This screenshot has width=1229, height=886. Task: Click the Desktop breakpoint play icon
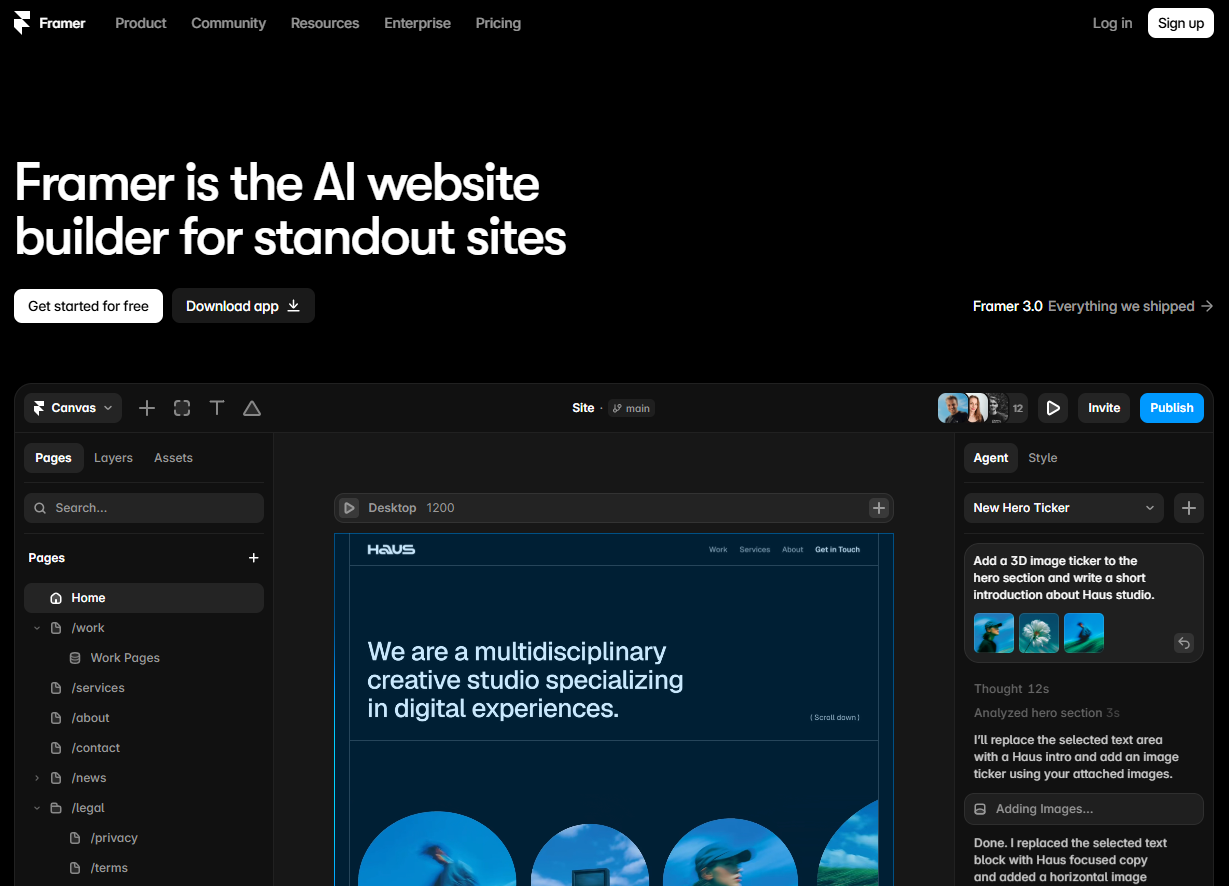coord(349,508)
